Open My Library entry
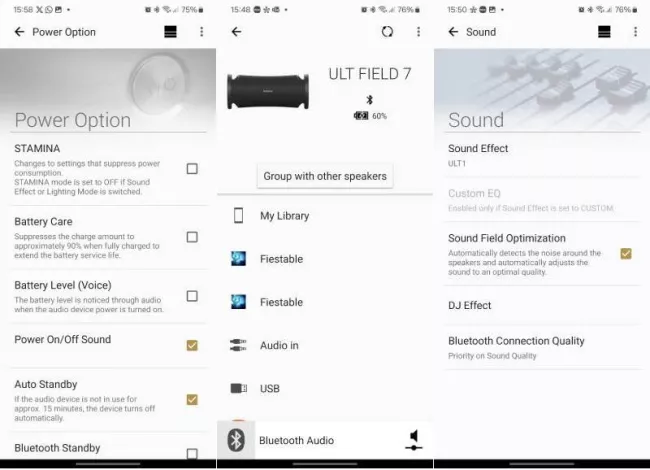This screenshot has height=470, width=650. coord(284,216)
